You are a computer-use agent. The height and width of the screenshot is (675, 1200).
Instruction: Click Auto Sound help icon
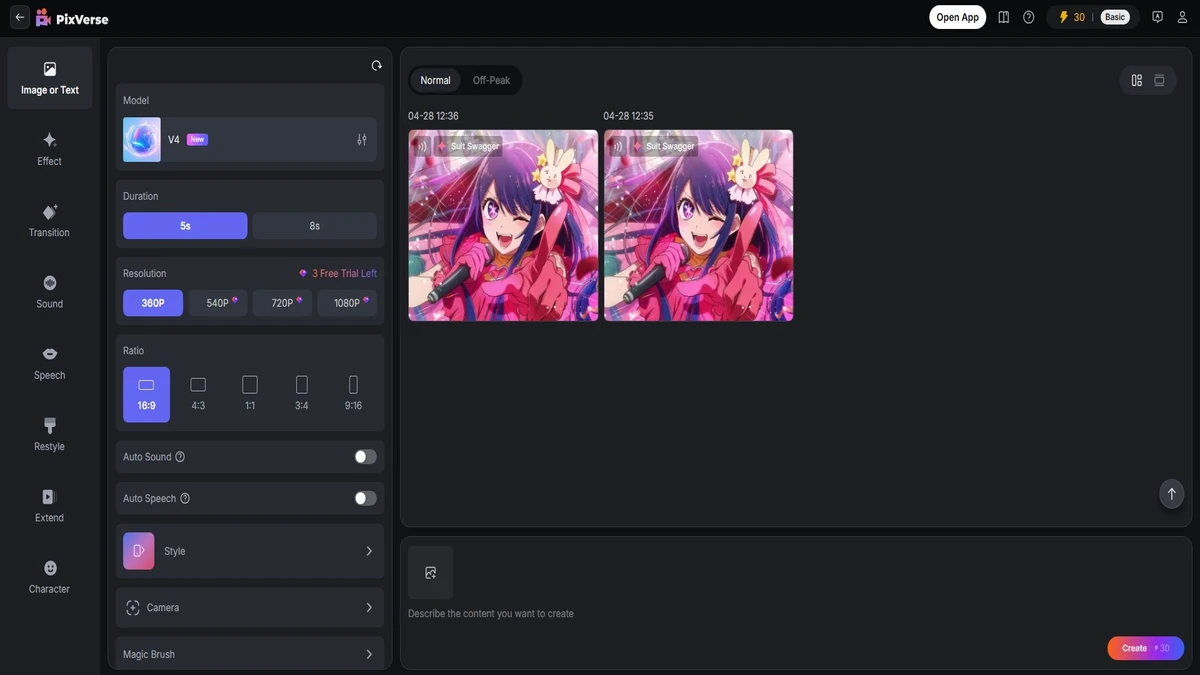pyautogui.click(x=180, y=457)
